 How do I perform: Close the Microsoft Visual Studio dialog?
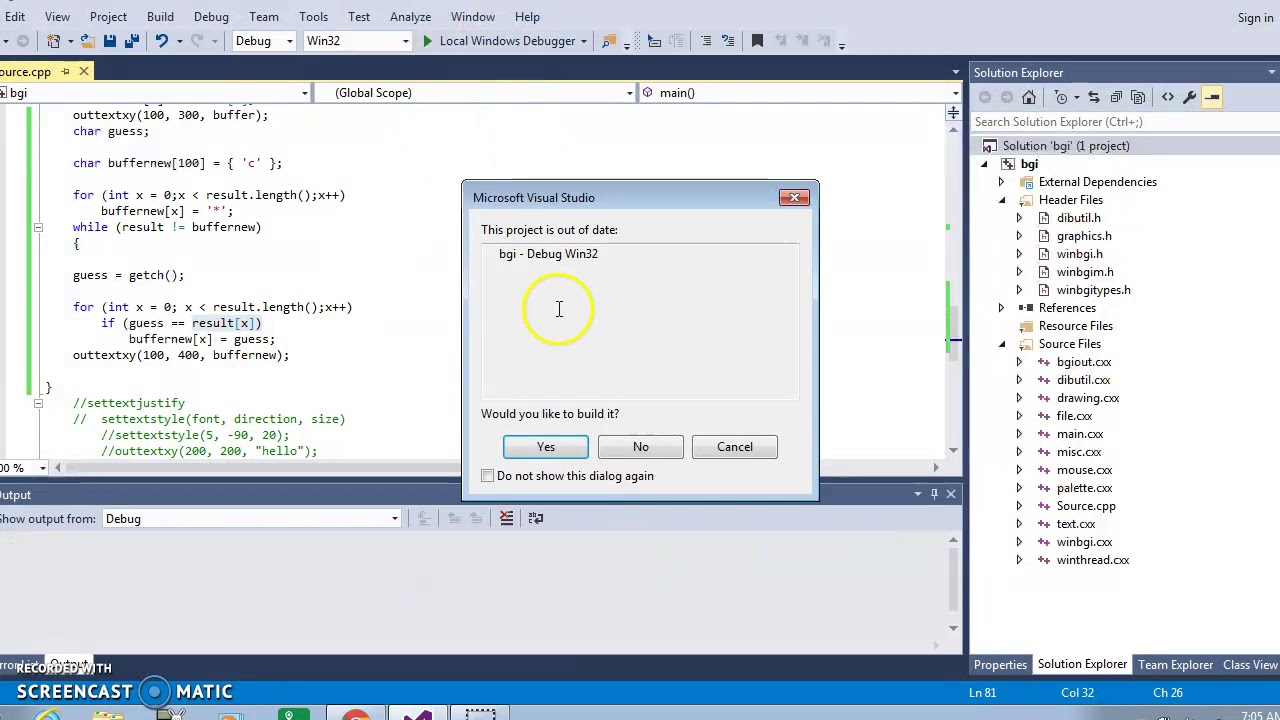(x=795, y=197)
